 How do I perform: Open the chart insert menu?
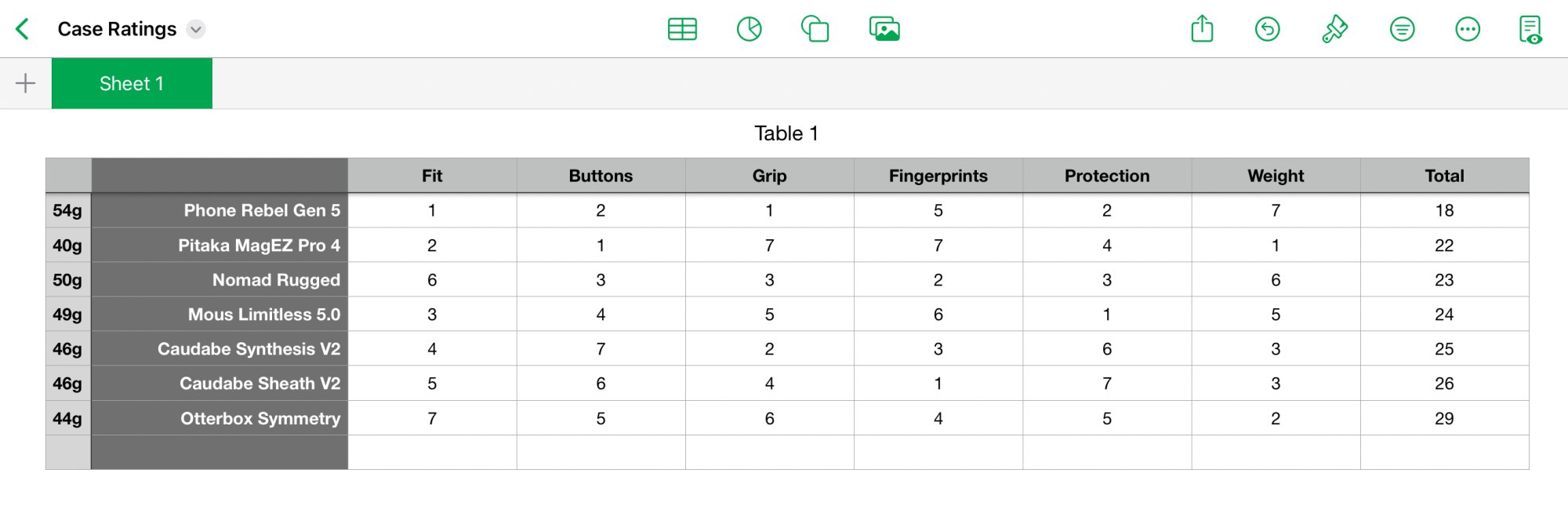pyautogui.click(x=750, y=30)
